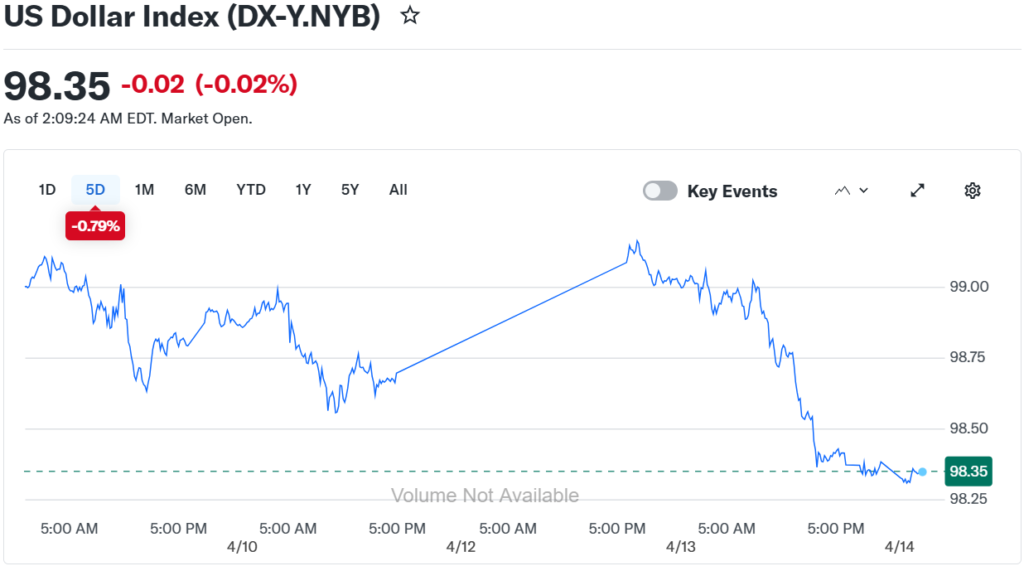The height and width of the screenshot is (566, 1024).
Task: Expand chart to full screen
Action: (x=917, y=191)
